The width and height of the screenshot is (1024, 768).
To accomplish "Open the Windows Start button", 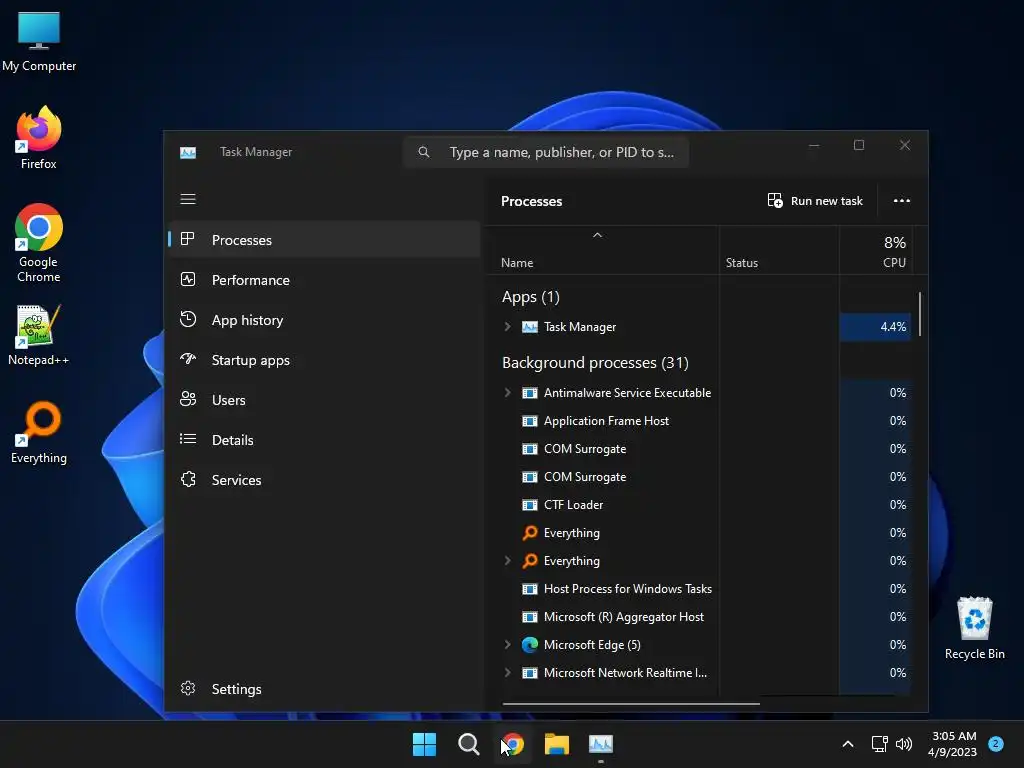I will click(424, 744).
